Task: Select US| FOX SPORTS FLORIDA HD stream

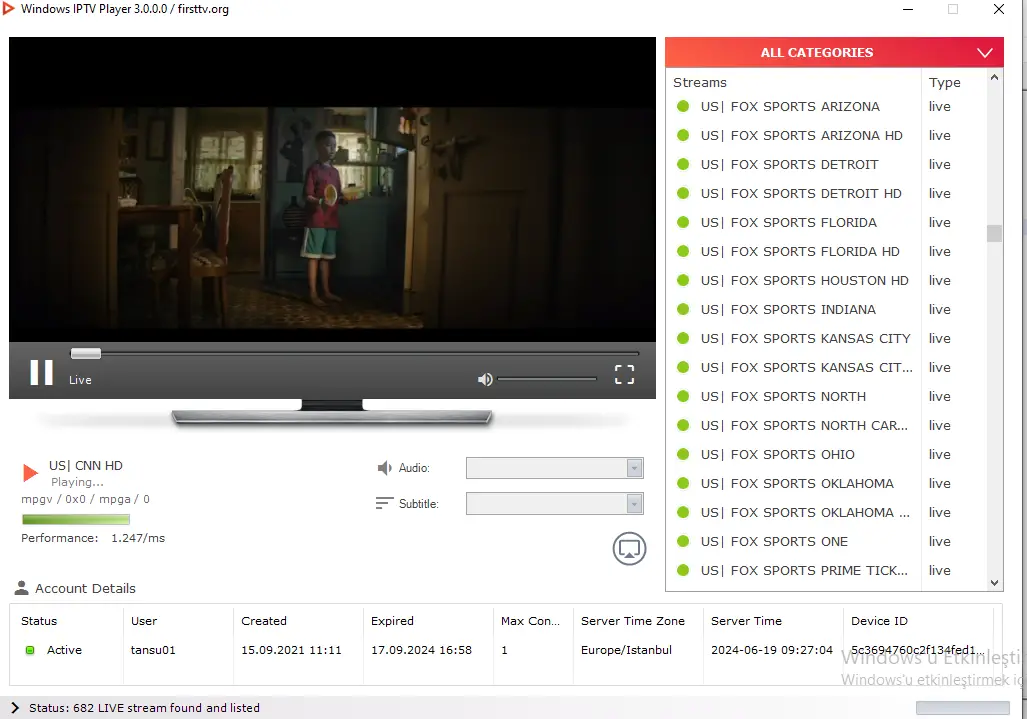Action: point(800,251)
